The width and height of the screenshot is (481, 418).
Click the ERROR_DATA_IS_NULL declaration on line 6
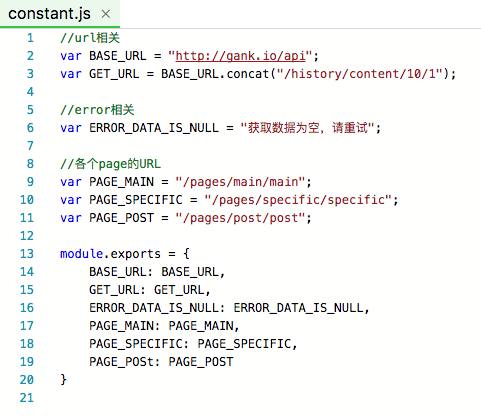tap(154, 128)
